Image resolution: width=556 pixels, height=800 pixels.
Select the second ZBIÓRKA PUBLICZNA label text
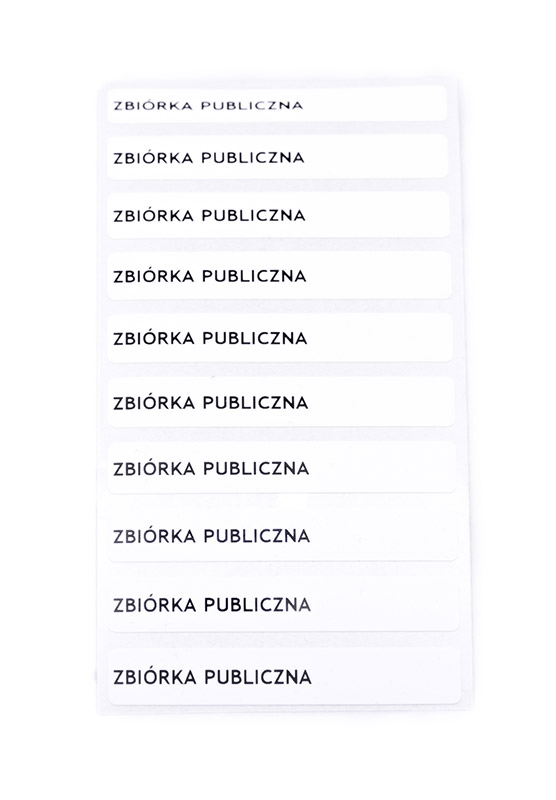click(x=209, y=157)
